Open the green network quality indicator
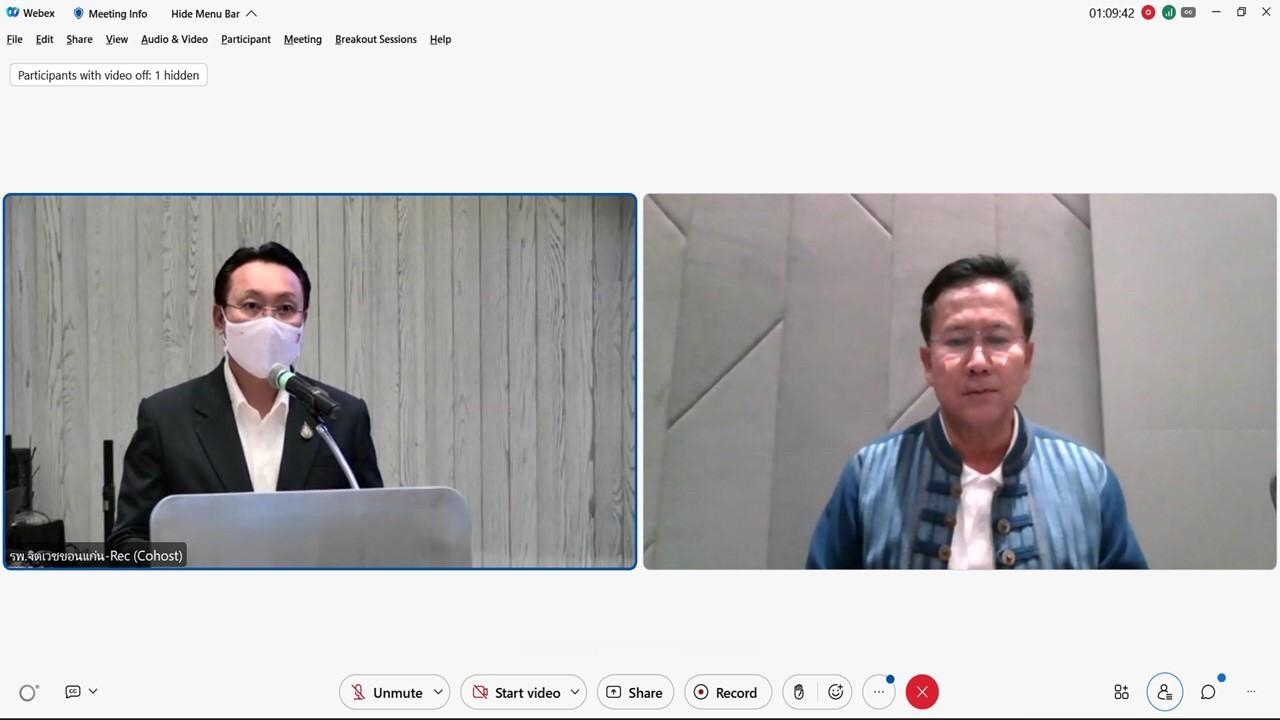The width and height of the screenshot is (1280, 720). 1168,13
